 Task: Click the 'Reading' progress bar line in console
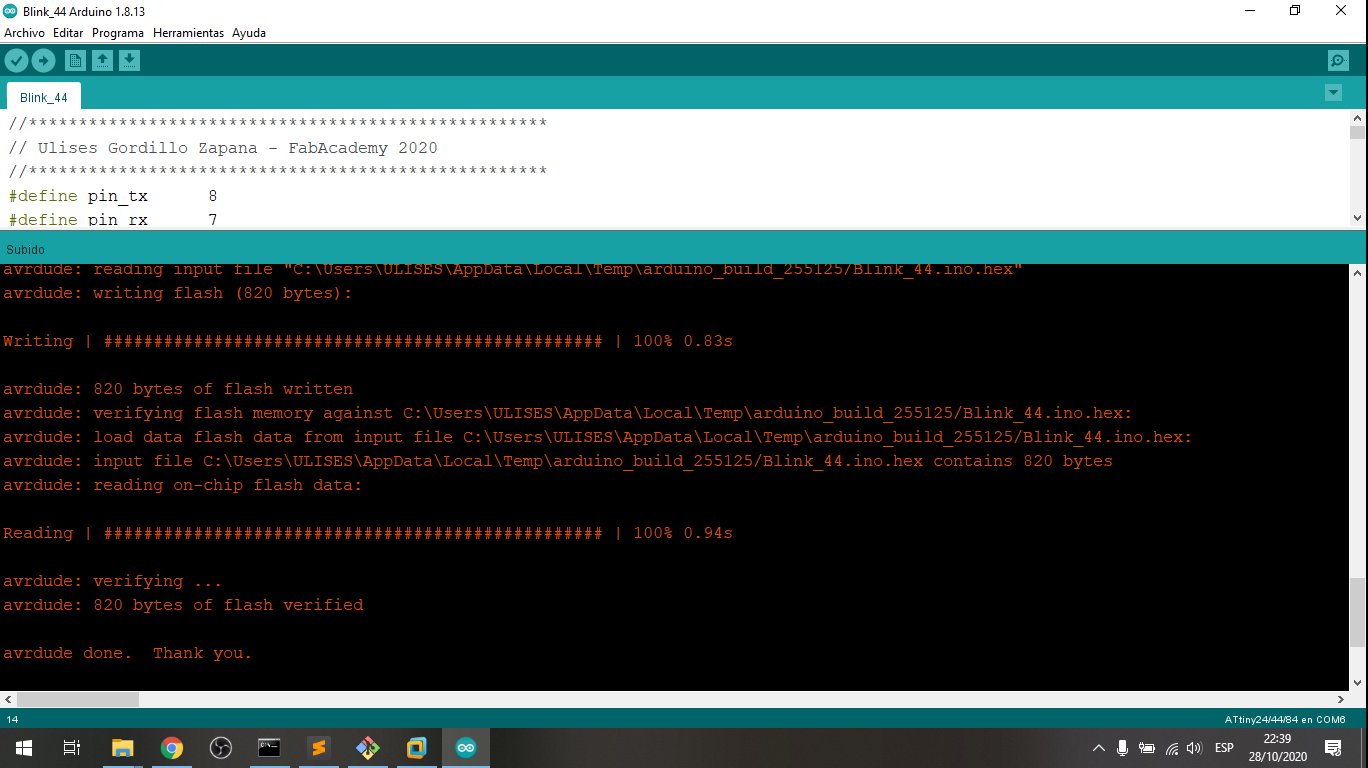368,533
